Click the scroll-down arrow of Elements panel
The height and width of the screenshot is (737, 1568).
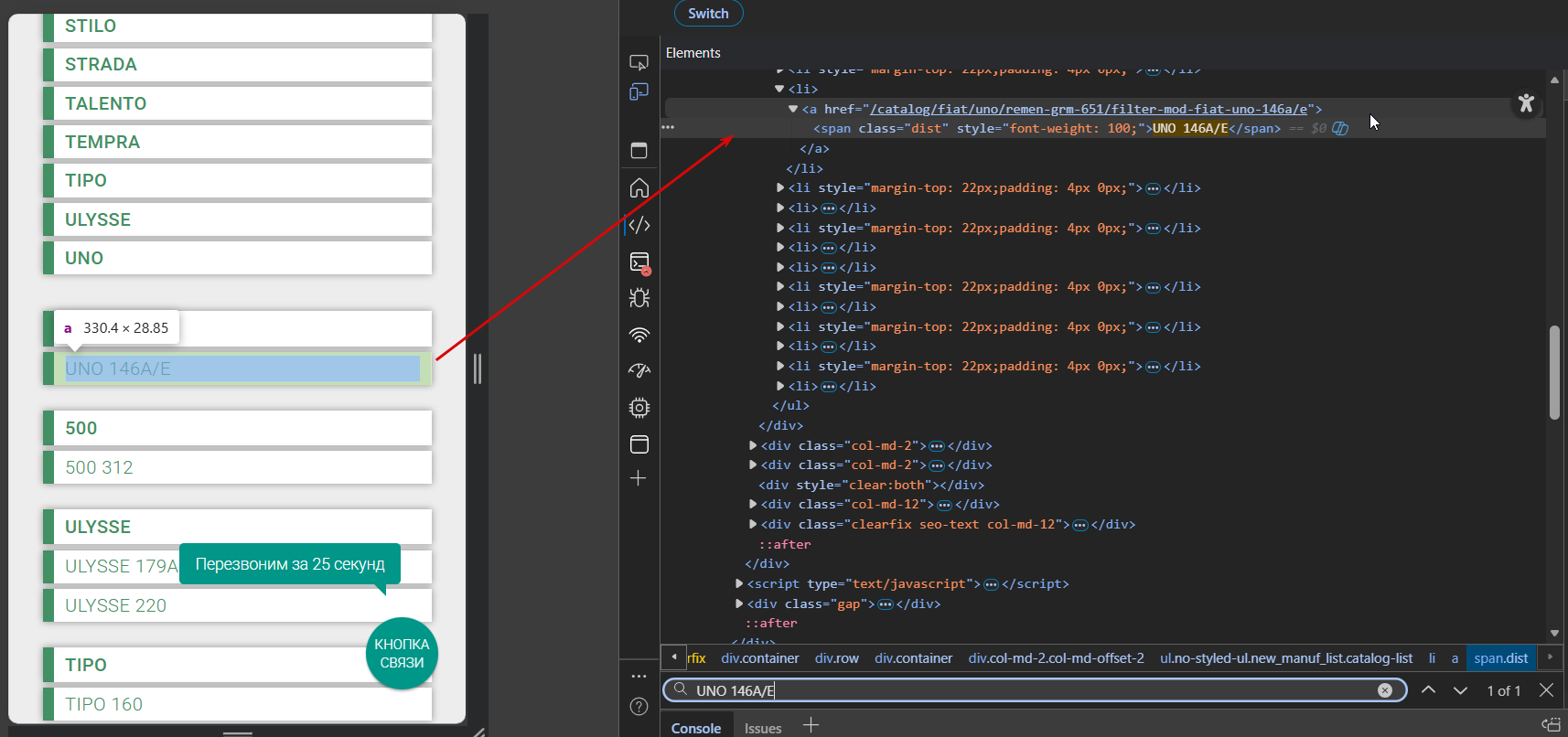[1554, 633]
